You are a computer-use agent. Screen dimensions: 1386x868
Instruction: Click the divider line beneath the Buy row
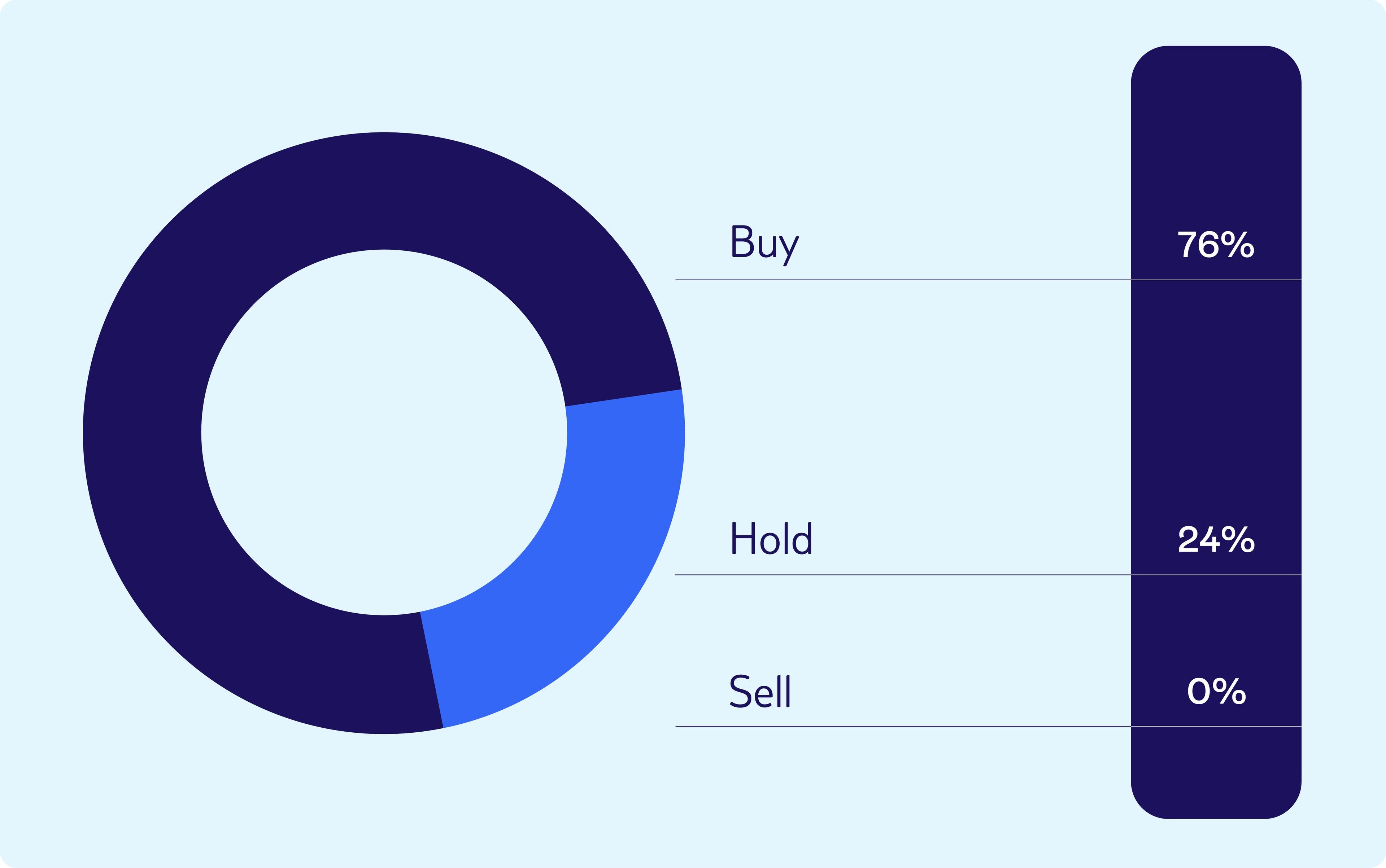point(902,280)
